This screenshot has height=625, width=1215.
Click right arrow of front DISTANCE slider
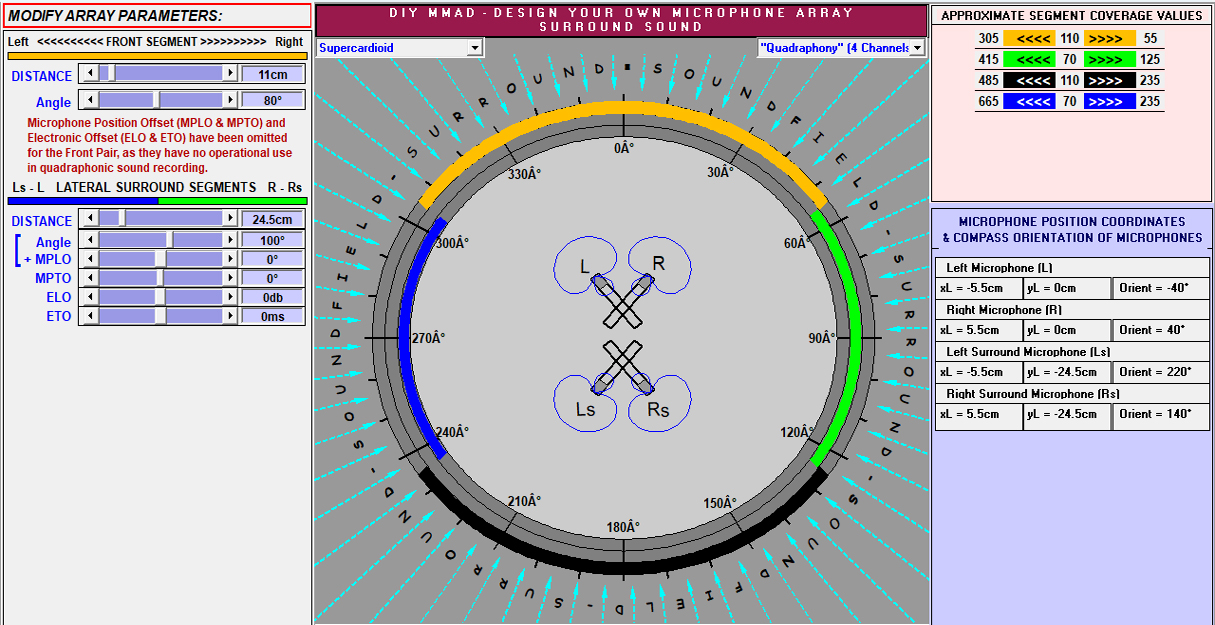231,73
